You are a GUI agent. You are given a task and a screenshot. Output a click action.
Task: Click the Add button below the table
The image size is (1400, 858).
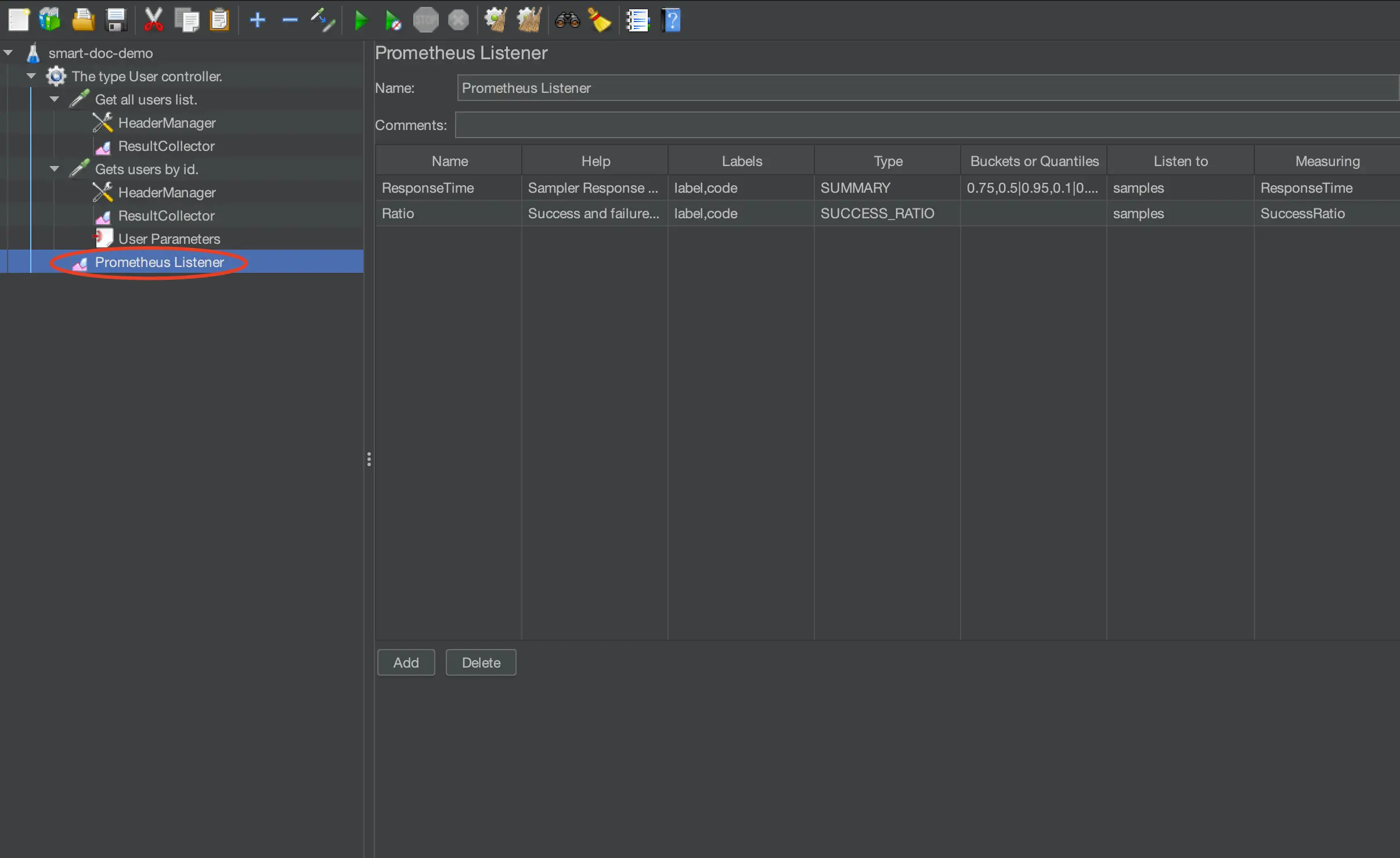[x=406, y=662]
